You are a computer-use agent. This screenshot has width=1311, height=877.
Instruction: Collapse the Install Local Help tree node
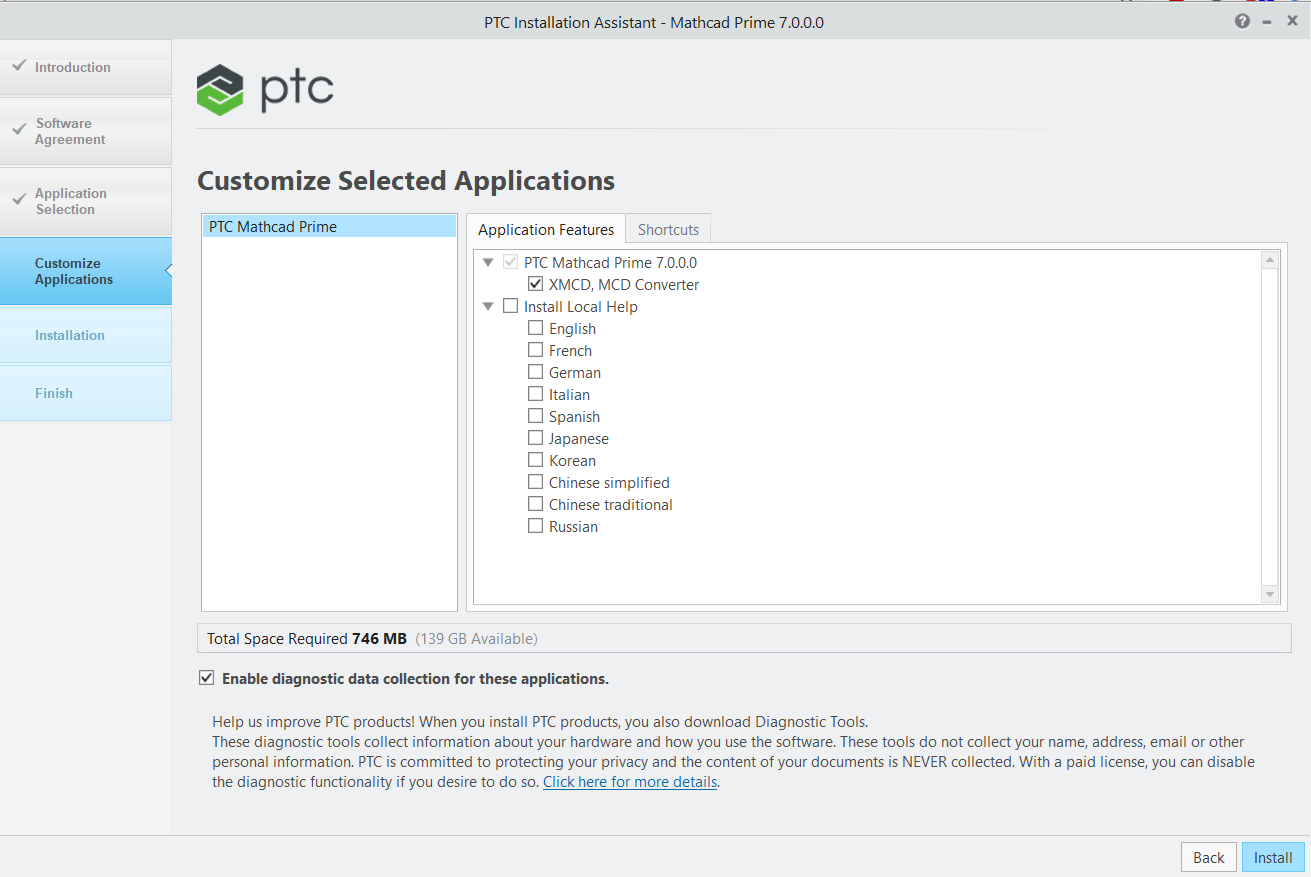(x=488, y=307)
